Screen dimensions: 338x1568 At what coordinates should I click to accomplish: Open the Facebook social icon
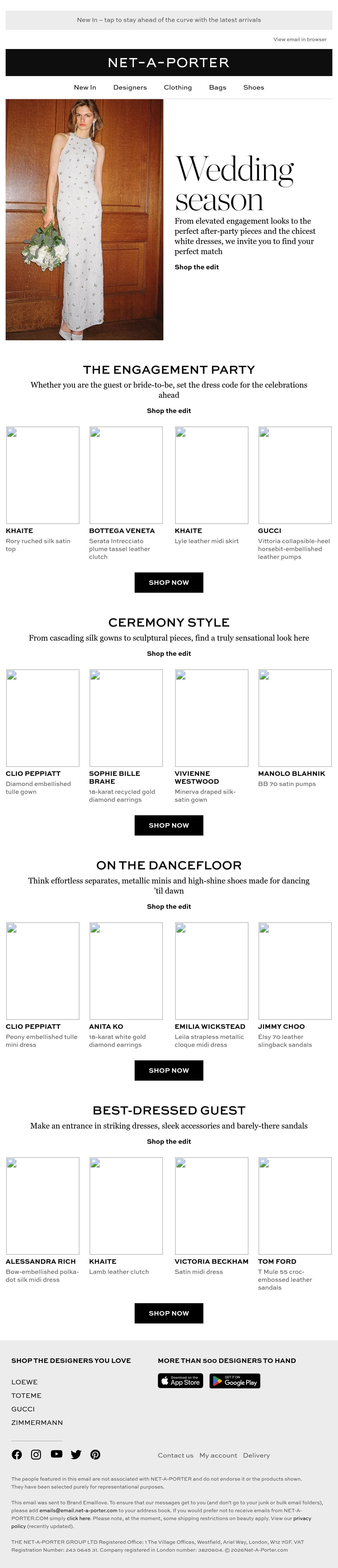(x=16, y=1454)
